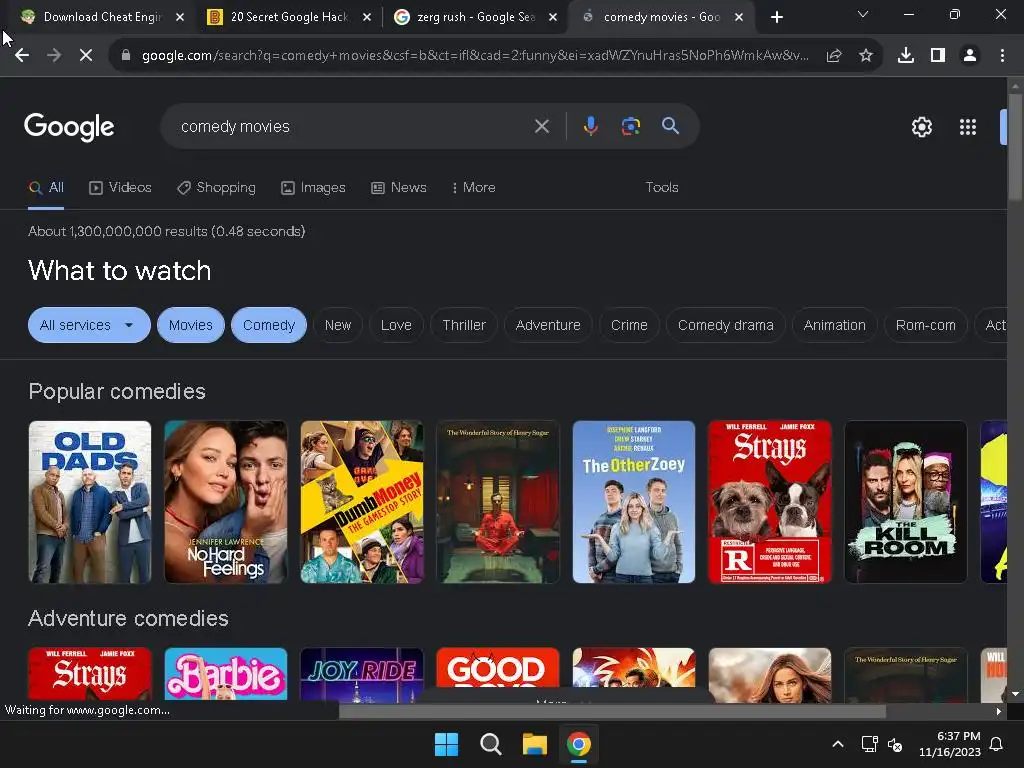The height and width of the screenshot is (768, 1024).
Task: Open the tab search dropdown
Action: coord(863,14)
